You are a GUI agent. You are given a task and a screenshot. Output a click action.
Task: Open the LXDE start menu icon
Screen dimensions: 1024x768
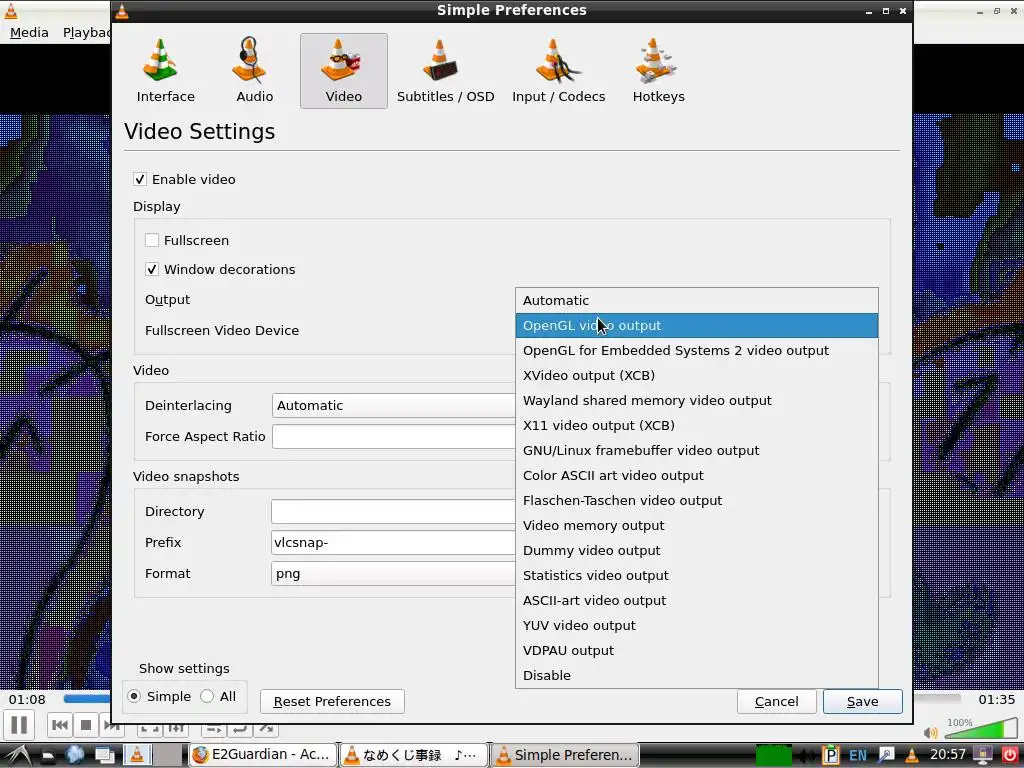pyautogui.click(x=18, y=755)
